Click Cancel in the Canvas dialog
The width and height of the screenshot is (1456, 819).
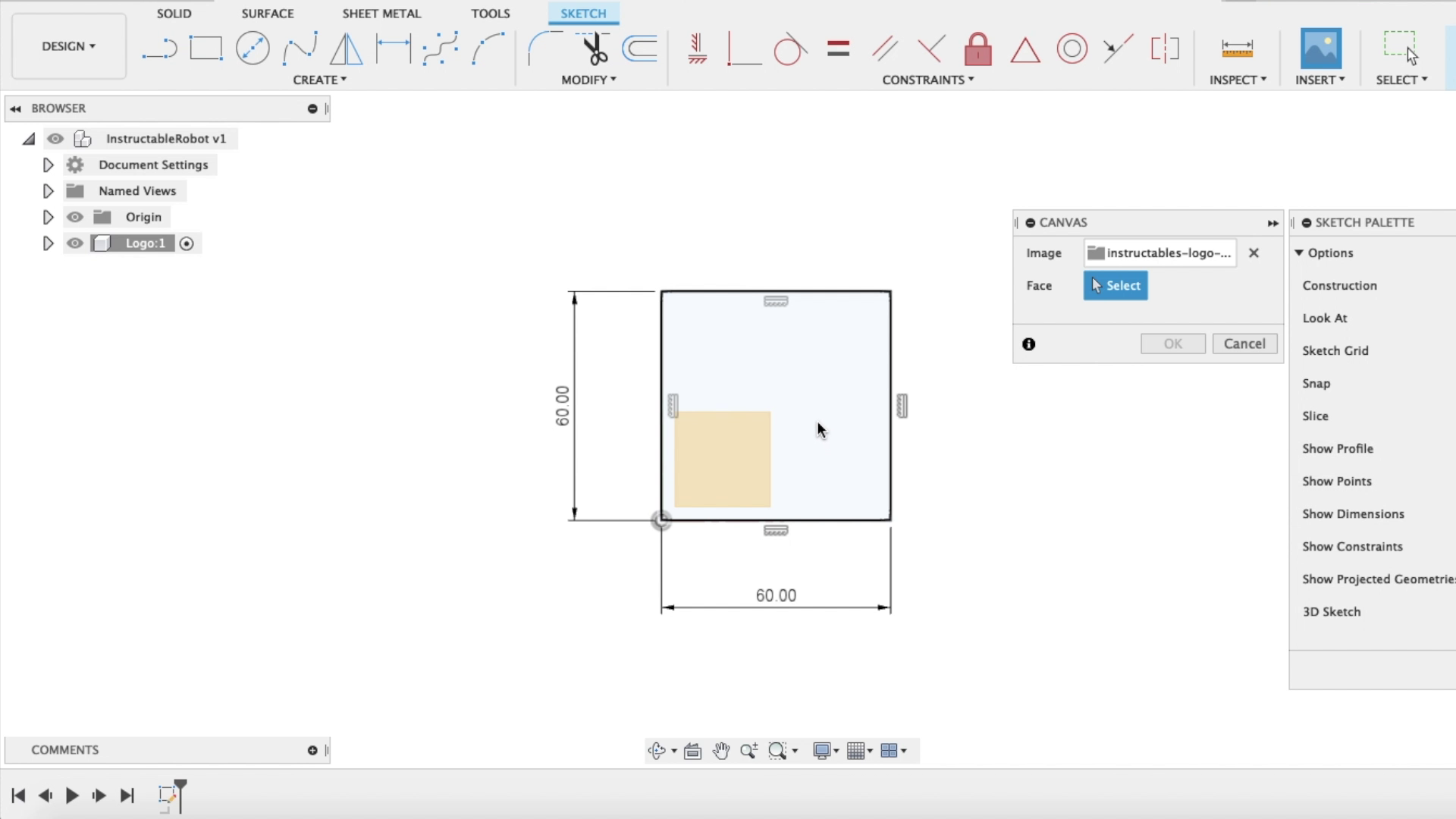tap(1244, 344)
